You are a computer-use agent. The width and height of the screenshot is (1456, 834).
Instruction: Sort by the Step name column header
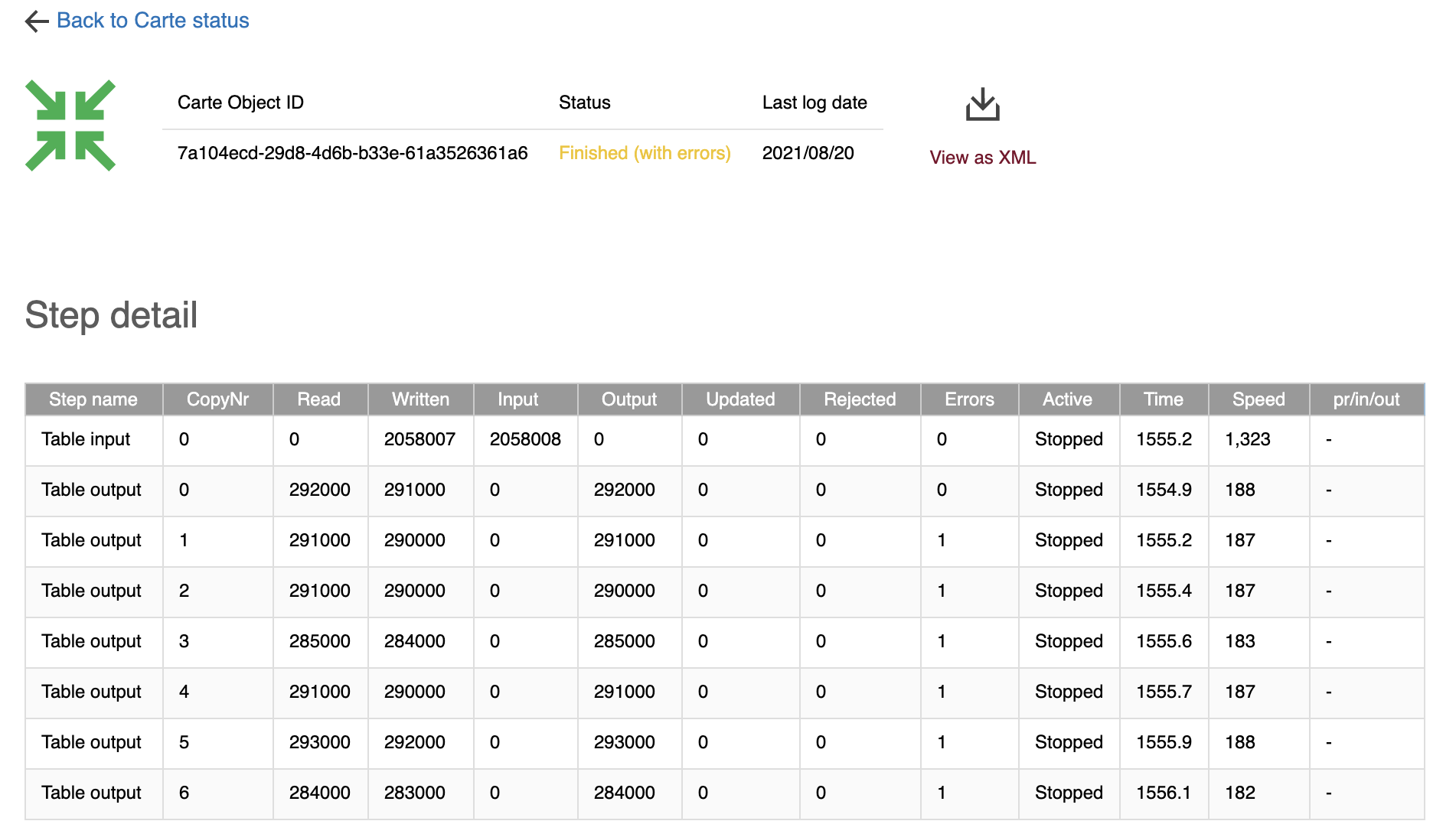point(93,399)
